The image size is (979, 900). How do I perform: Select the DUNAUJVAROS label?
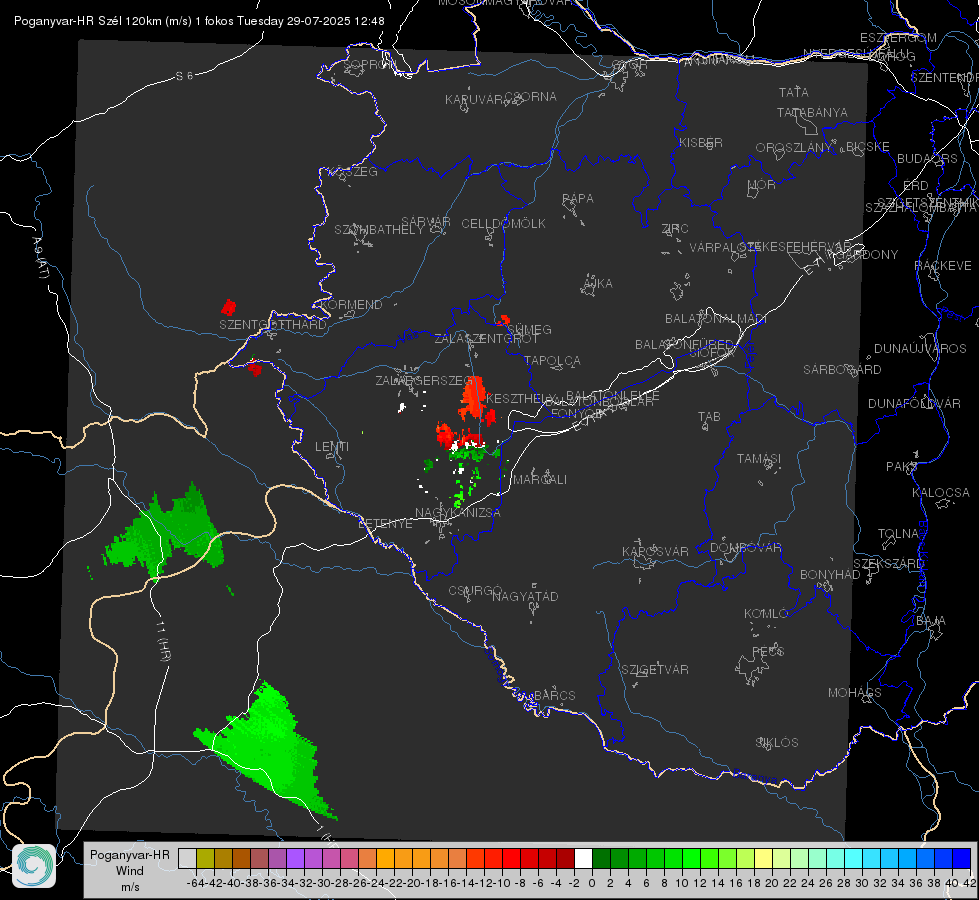pyautogui.click(x=920, y=349)
